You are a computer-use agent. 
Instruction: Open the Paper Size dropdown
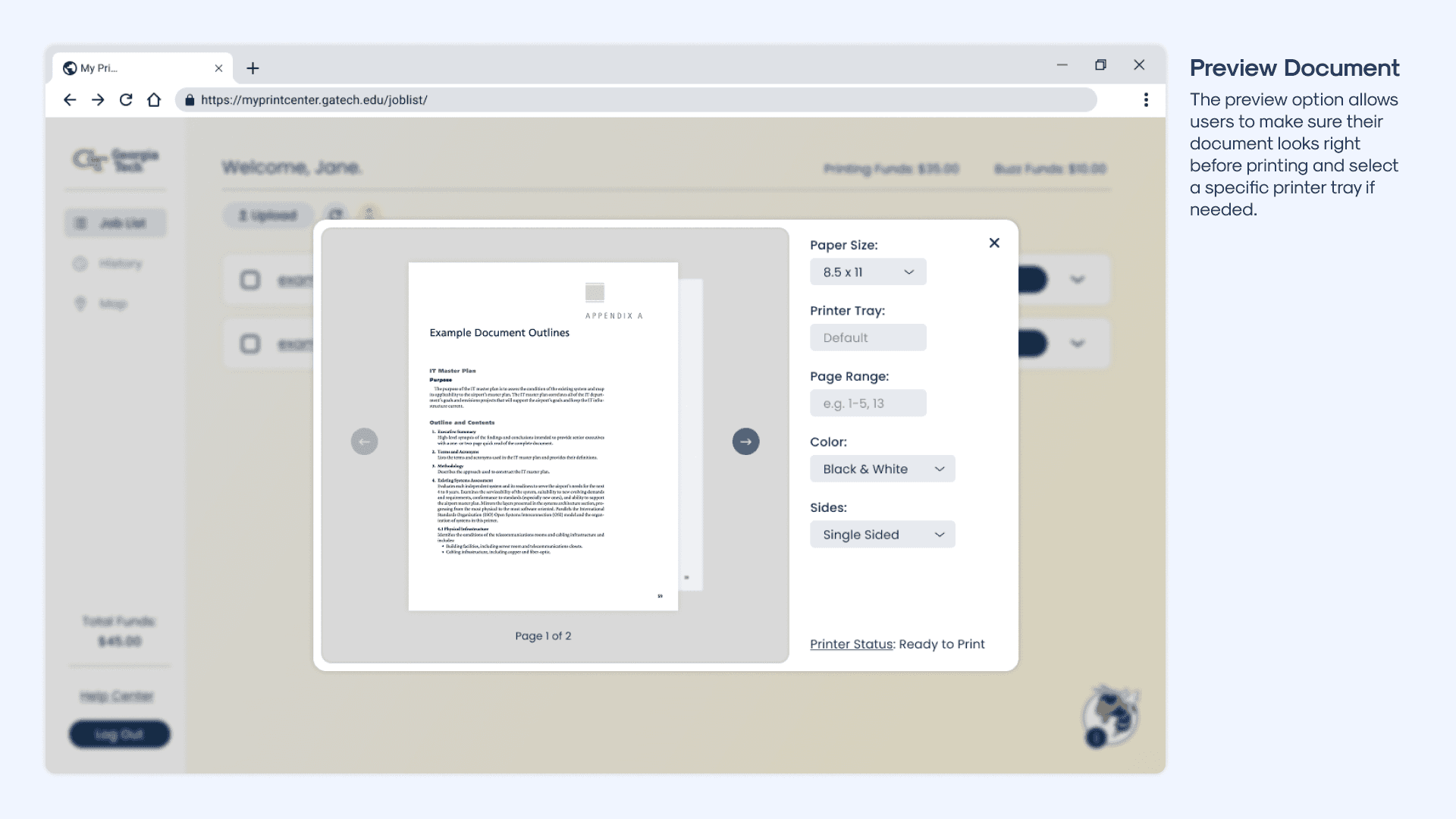(868, 272)
